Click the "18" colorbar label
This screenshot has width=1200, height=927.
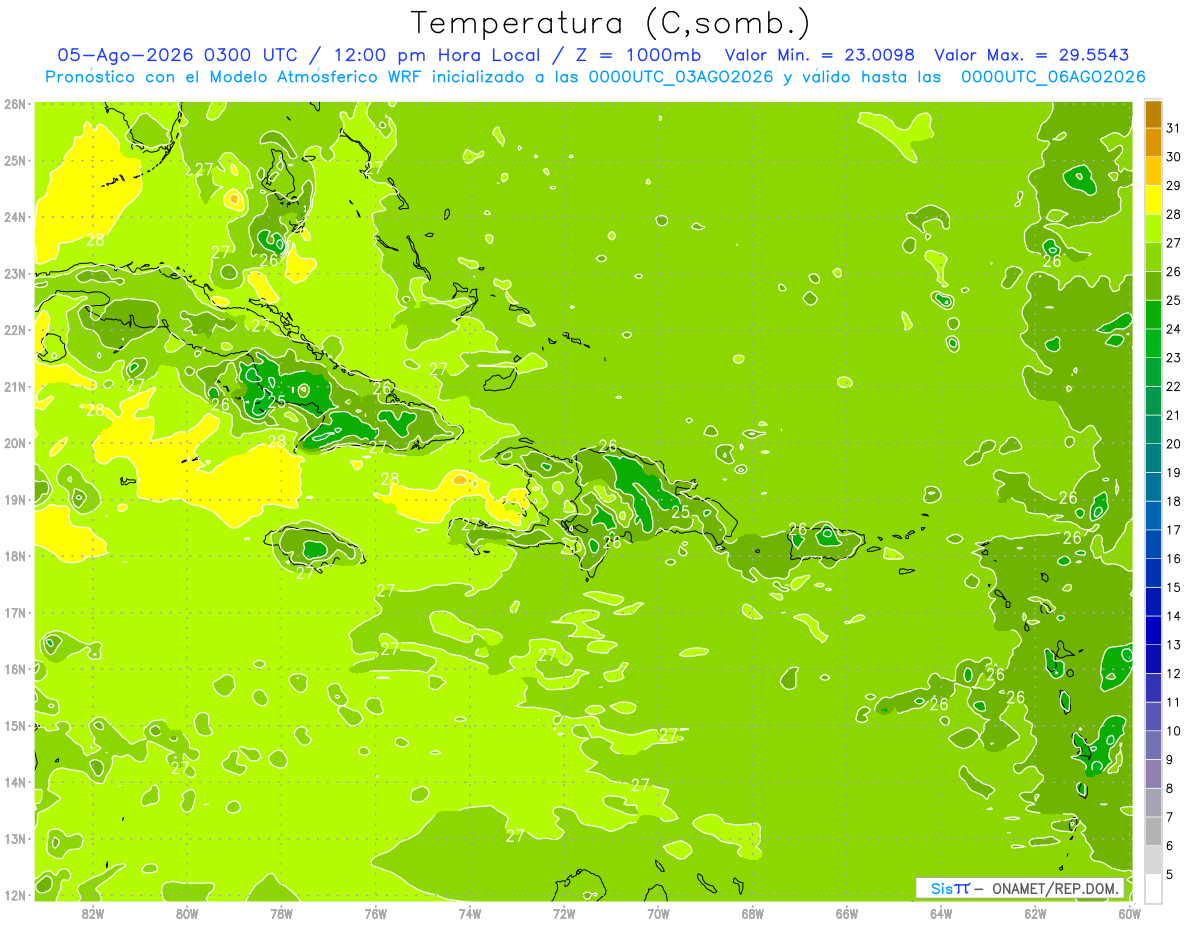tap(1173, 501)
